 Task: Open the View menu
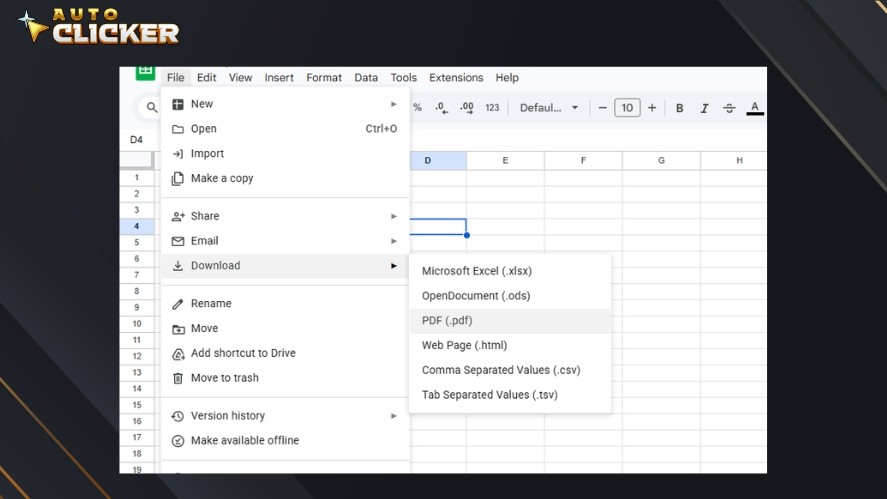pyautogui.click(x=240, y=78)
